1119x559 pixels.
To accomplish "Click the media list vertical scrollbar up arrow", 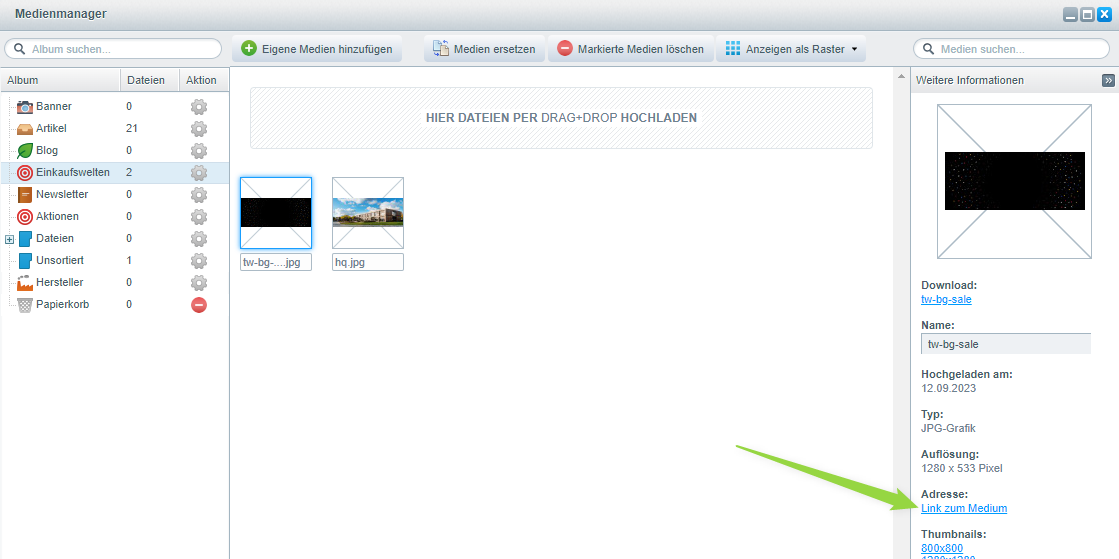I will (x=900, y=75).
